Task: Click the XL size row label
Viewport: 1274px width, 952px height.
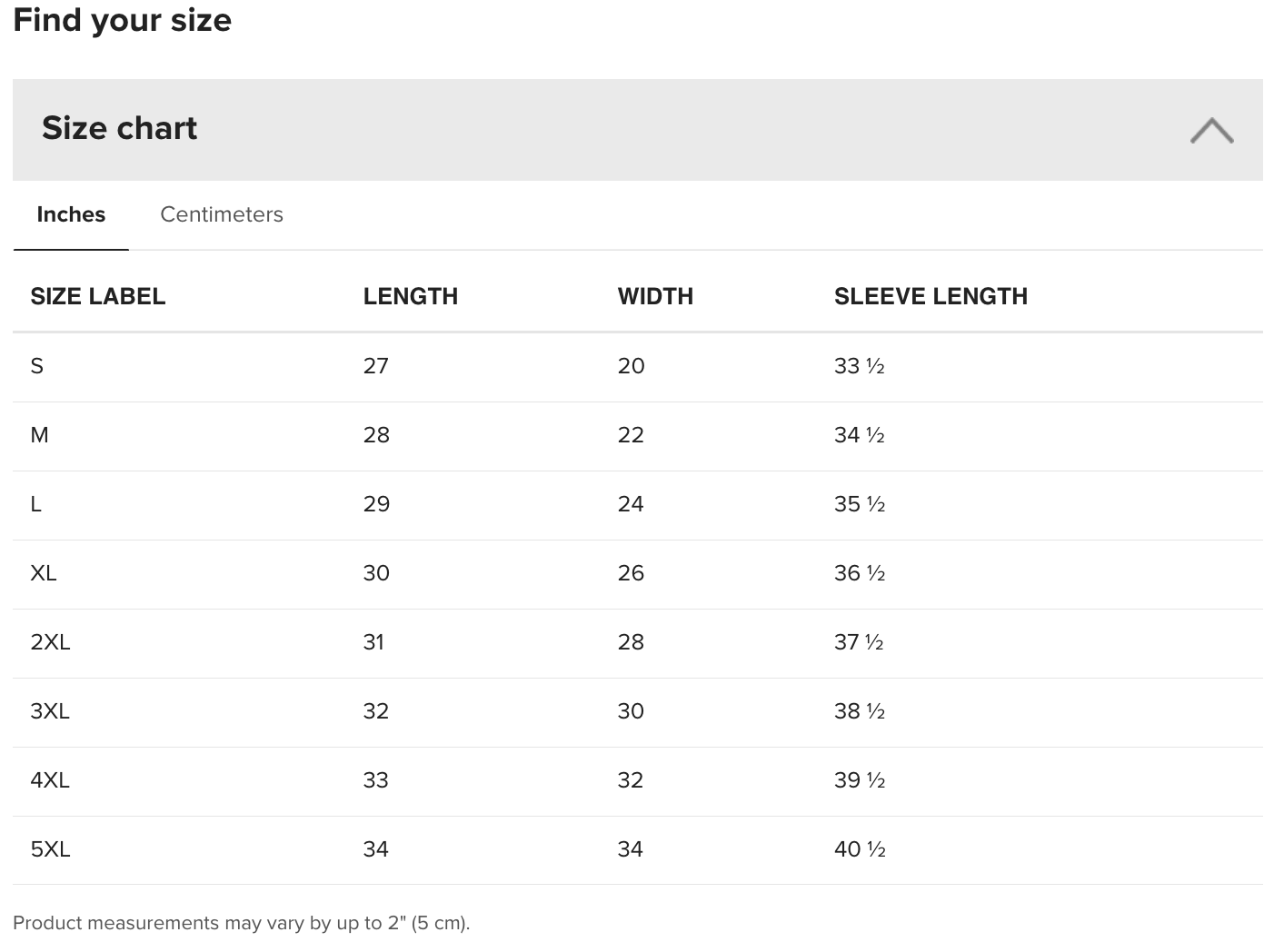Action: click(44, 573)
